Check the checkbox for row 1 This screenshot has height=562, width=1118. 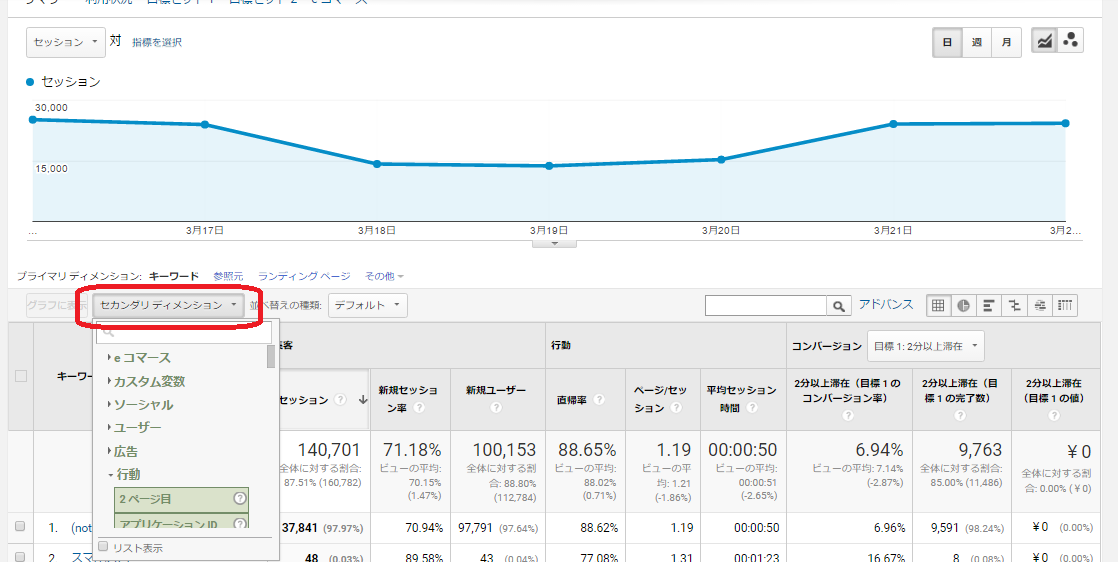point(21,526)
